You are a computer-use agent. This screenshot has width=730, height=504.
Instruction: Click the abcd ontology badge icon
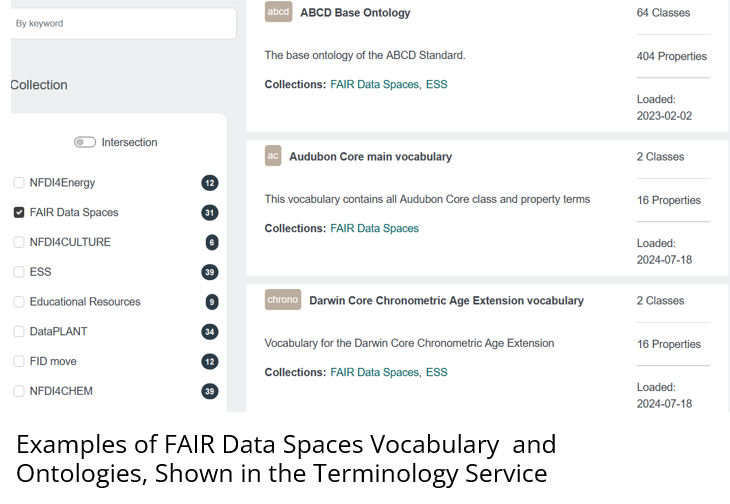point(278,12)
